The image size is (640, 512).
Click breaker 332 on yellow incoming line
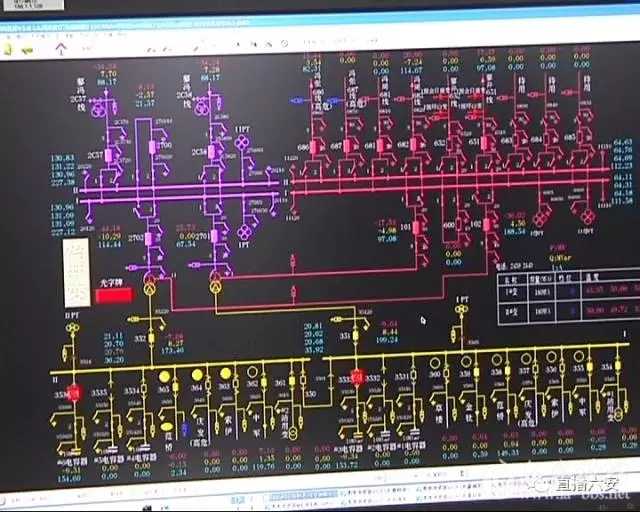pos(152,338)
